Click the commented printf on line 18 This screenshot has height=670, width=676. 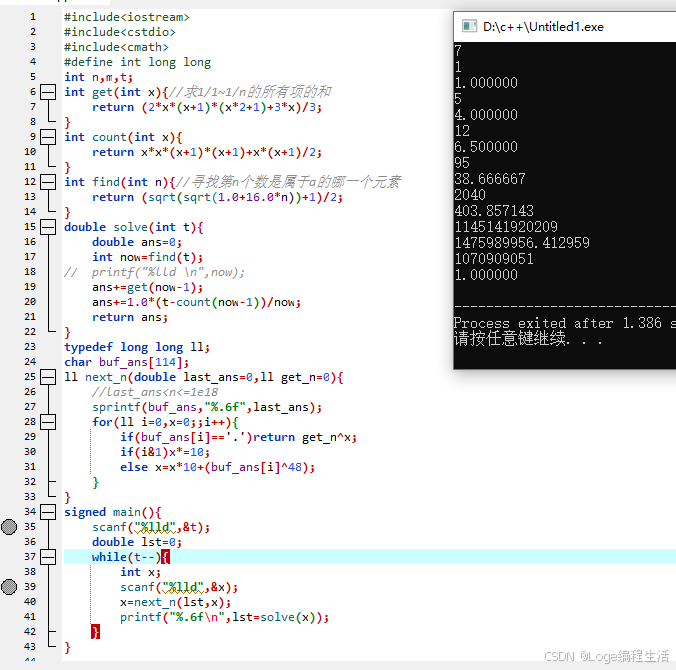(154, 272)
